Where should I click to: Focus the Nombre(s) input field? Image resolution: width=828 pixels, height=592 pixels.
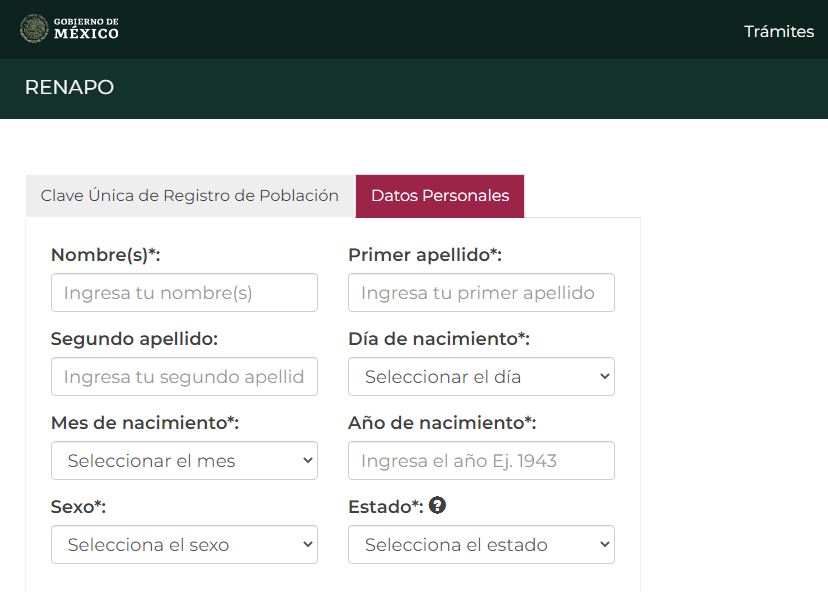click(184, 293)
